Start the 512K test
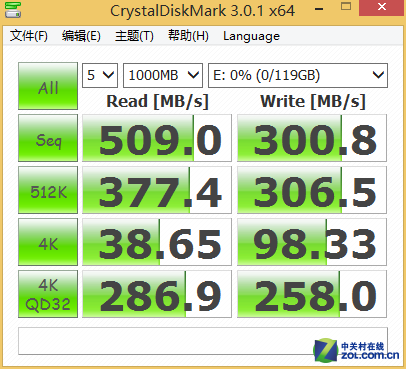The width and height of the screenshot is (406, 369). click(x=48, y=190)
